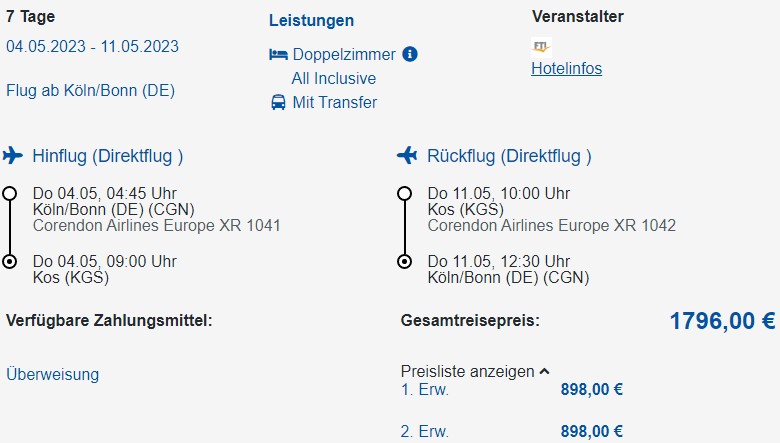Click the Preisliste anzeigen text
Screen dimensions: 780x443
(468, 371)
